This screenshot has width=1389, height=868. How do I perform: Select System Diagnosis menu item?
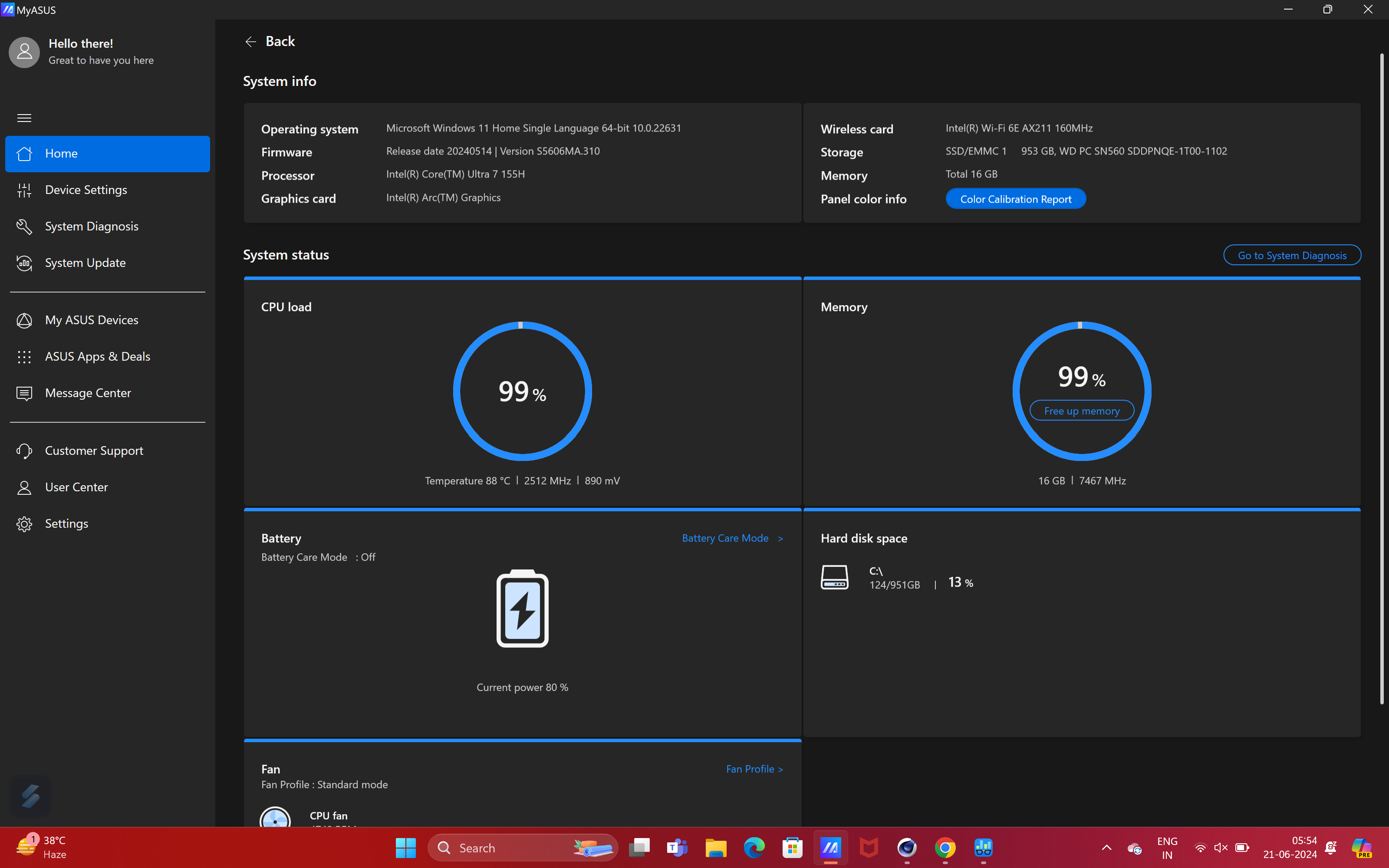click(91, 226)
